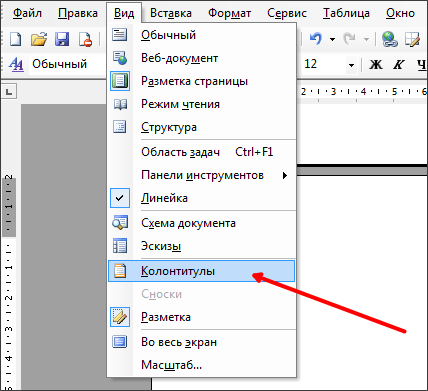Click the Italic К button

pyautogui.click(x=399, y=64)
